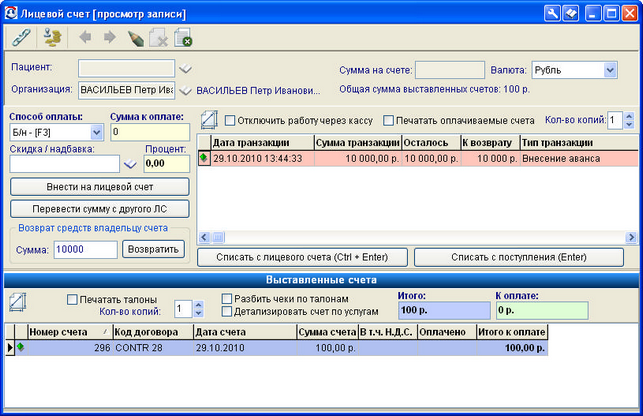643x416 pixels.
Task: Click Перевести сумму с другого ЛС button
Action: point(100,209)
